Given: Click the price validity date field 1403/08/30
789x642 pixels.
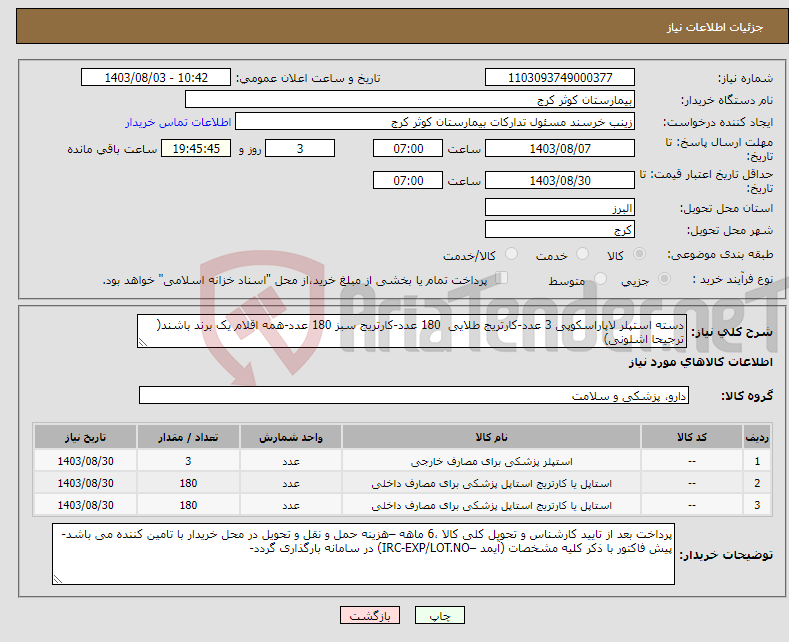Looking at the screenshot, I should tap(560, 180).
